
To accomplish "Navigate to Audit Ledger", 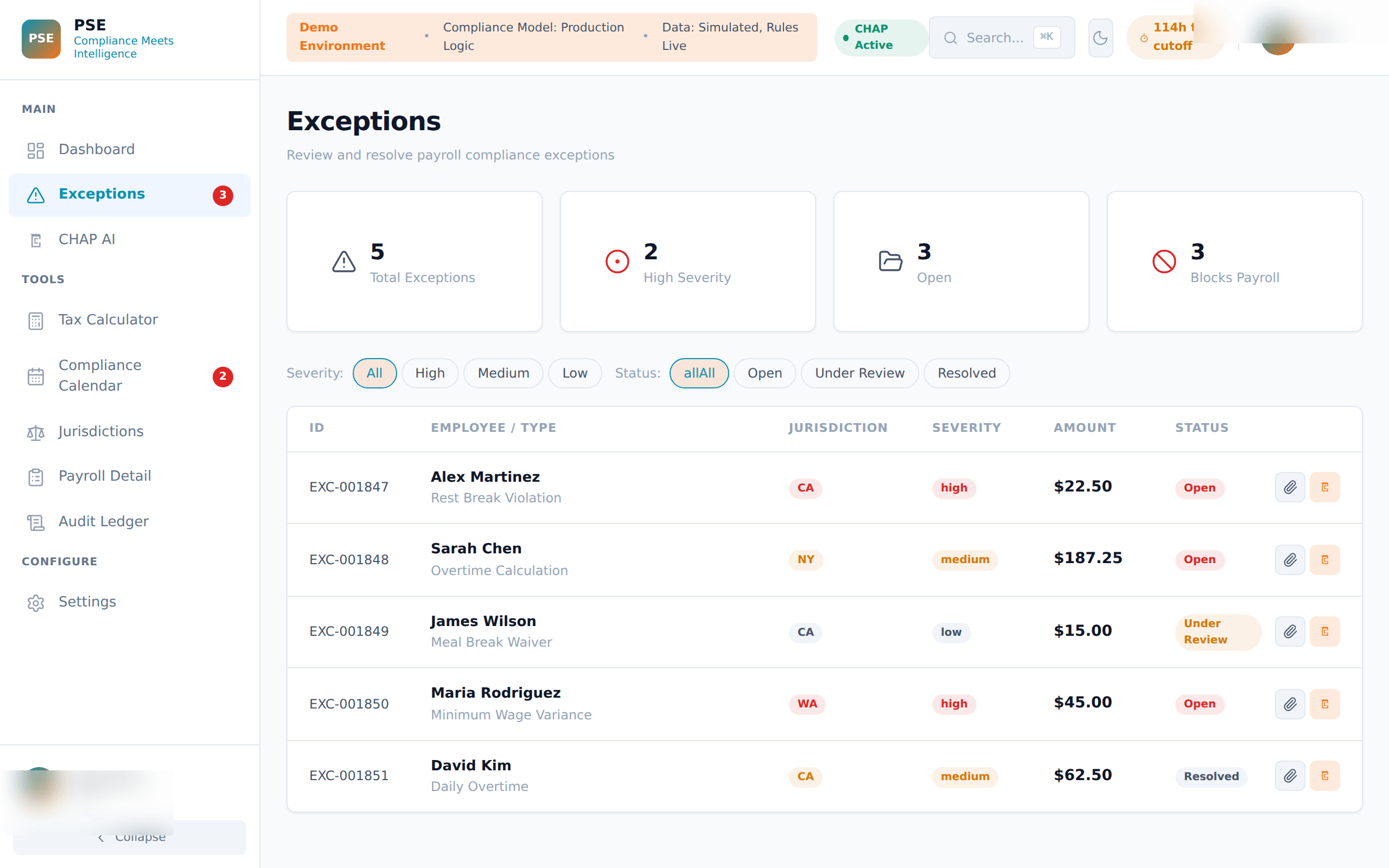I will pos(103,521).
